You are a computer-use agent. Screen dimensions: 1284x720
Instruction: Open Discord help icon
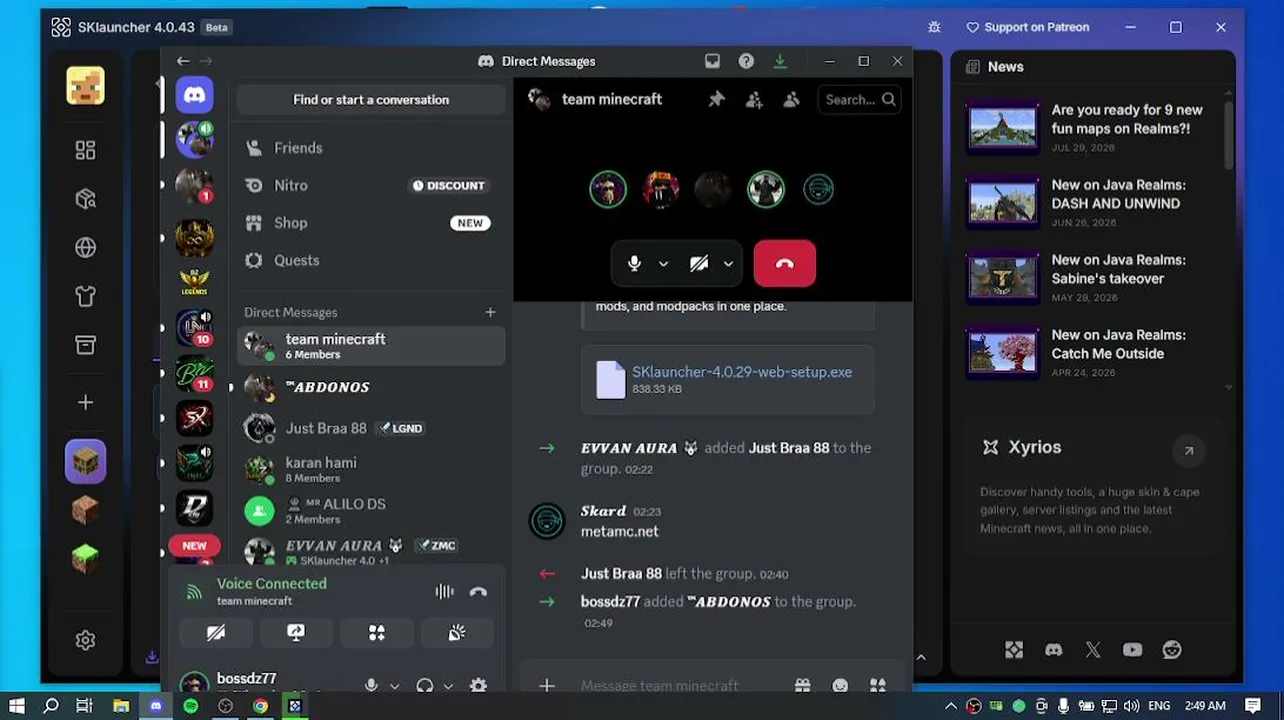click(746, 61)
